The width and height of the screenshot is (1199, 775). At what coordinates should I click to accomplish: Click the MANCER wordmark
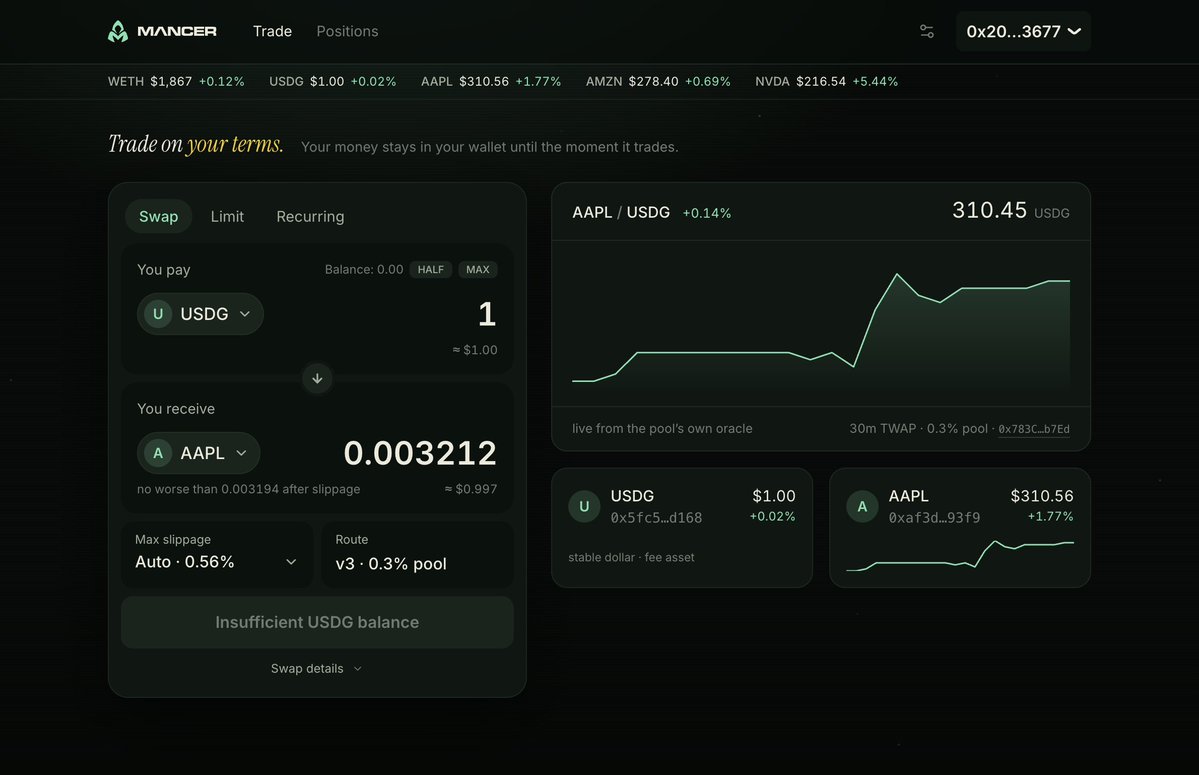coord(177,31)
